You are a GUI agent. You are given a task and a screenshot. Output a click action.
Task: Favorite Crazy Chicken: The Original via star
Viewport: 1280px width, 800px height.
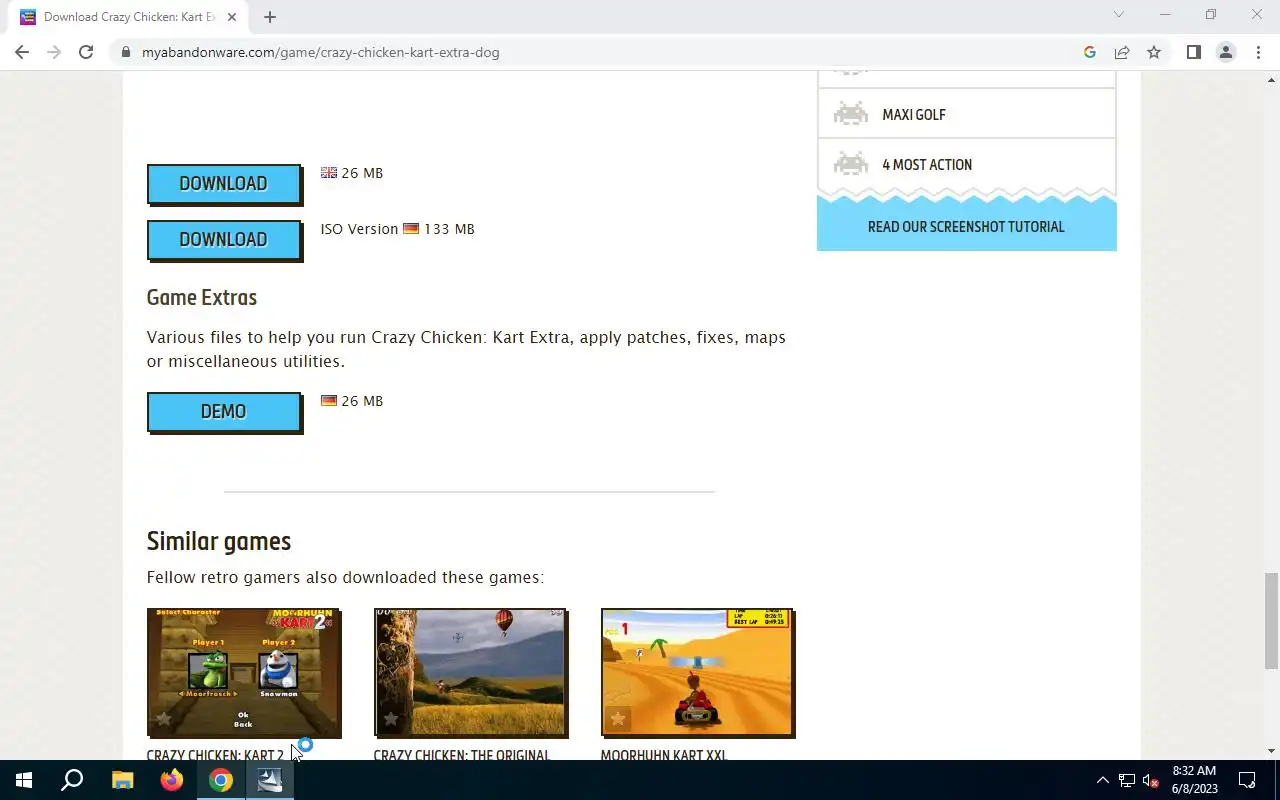click(x=391, y=718)
